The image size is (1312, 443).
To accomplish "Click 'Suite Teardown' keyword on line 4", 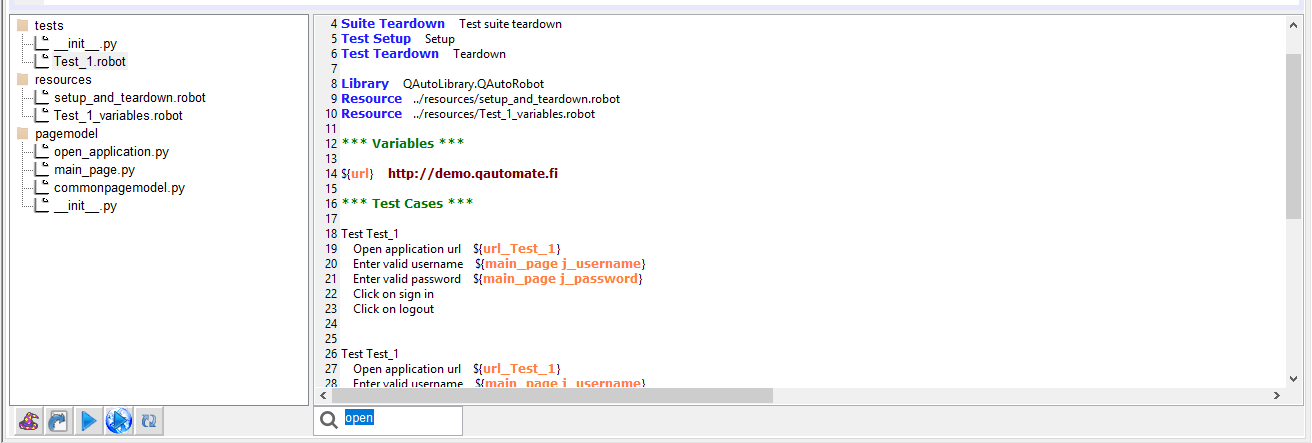I will (x=393, y=23).
